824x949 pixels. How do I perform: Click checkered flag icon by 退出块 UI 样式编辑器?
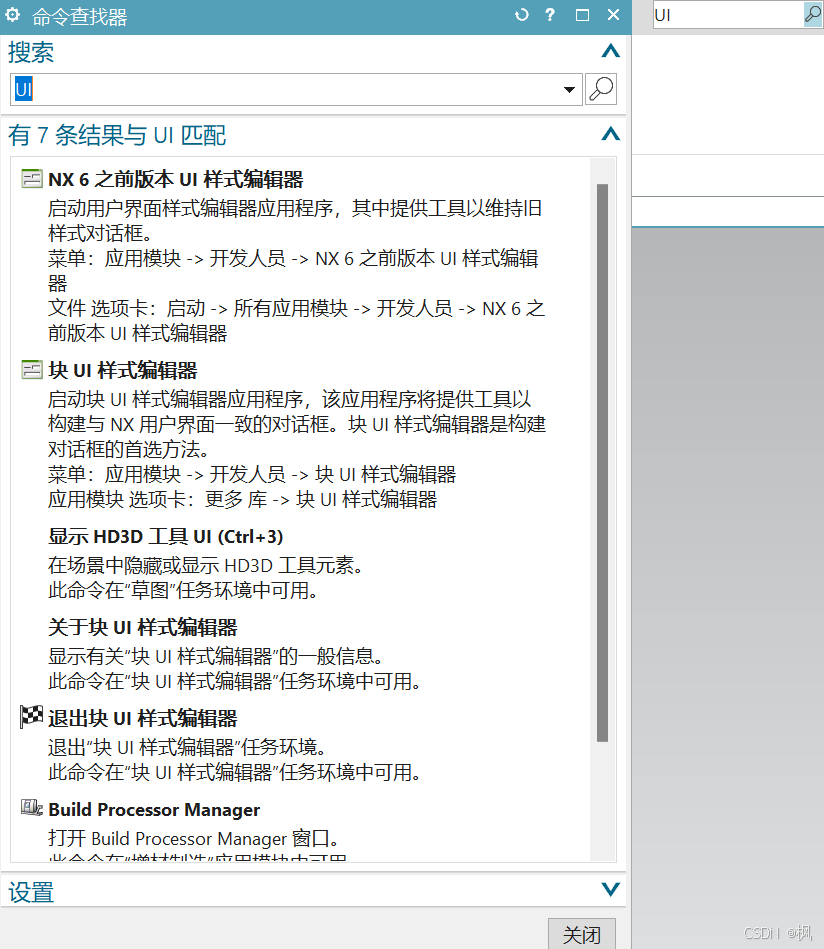pyautogui.click(x=30, y=716)
